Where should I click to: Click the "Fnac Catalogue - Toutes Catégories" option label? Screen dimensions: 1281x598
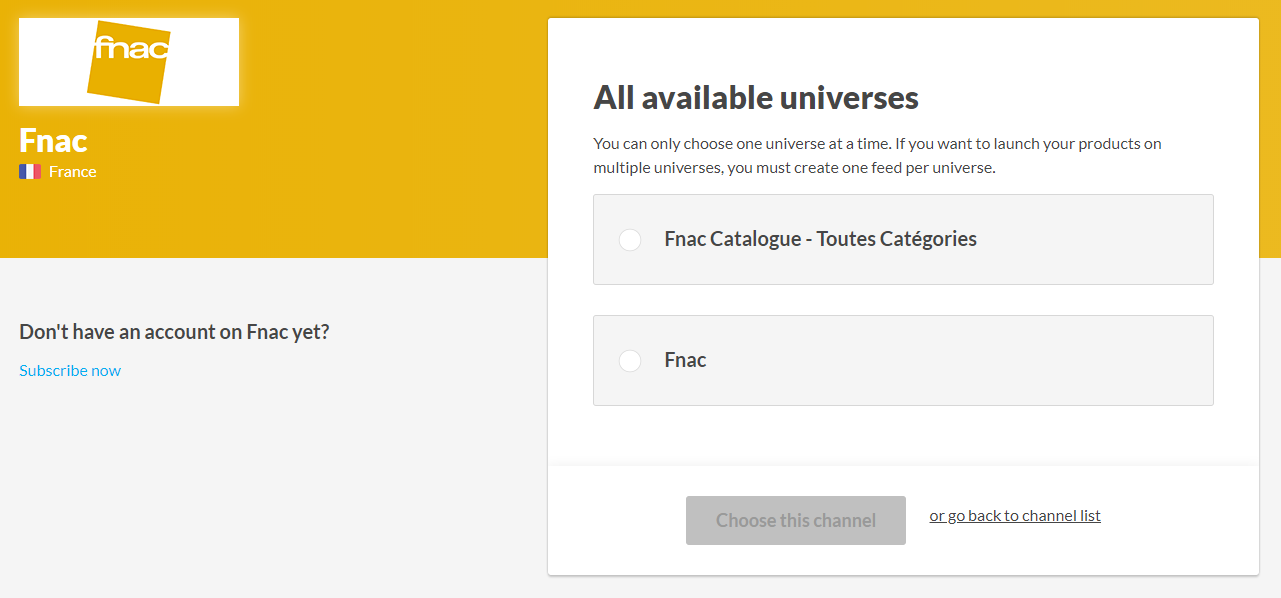[820, 239]
